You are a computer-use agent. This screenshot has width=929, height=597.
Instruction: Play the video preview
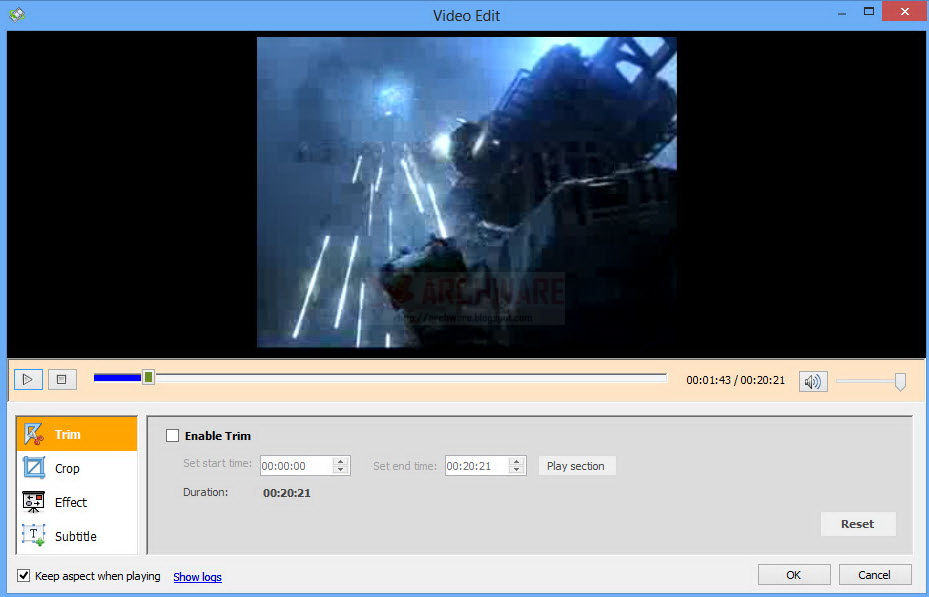[x=28, y=380]
